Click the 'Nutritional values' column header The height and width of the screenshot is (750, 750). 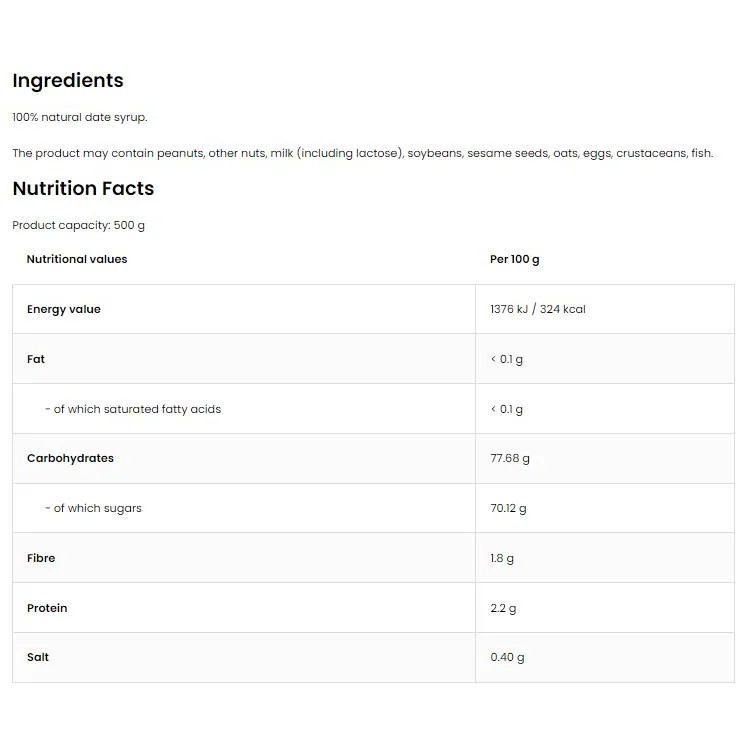(x=77, y=259)
